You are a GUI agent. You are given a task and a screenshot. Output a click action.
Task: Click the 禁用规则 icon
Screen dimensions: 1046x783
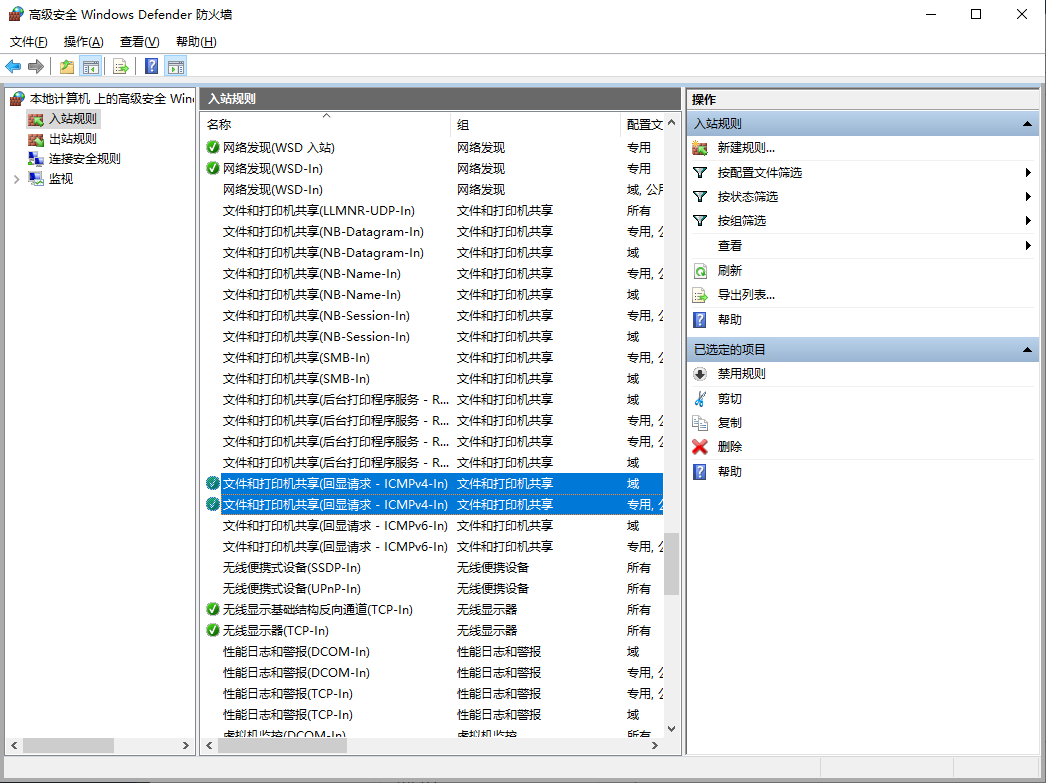(700, 373)
